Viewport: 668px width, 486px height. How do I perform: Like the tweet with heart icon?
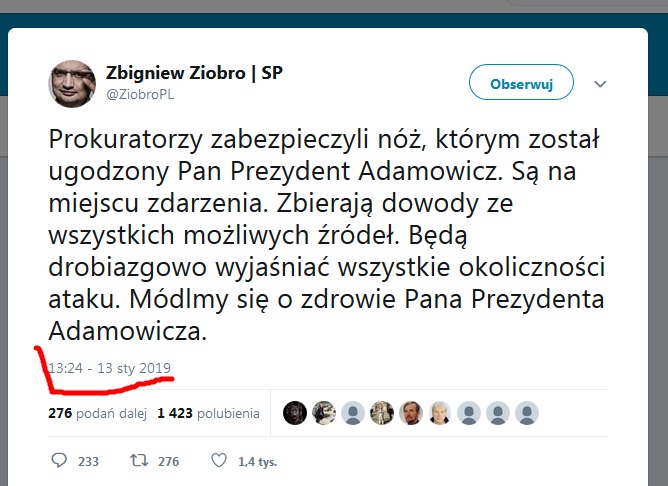coord(219,460)
